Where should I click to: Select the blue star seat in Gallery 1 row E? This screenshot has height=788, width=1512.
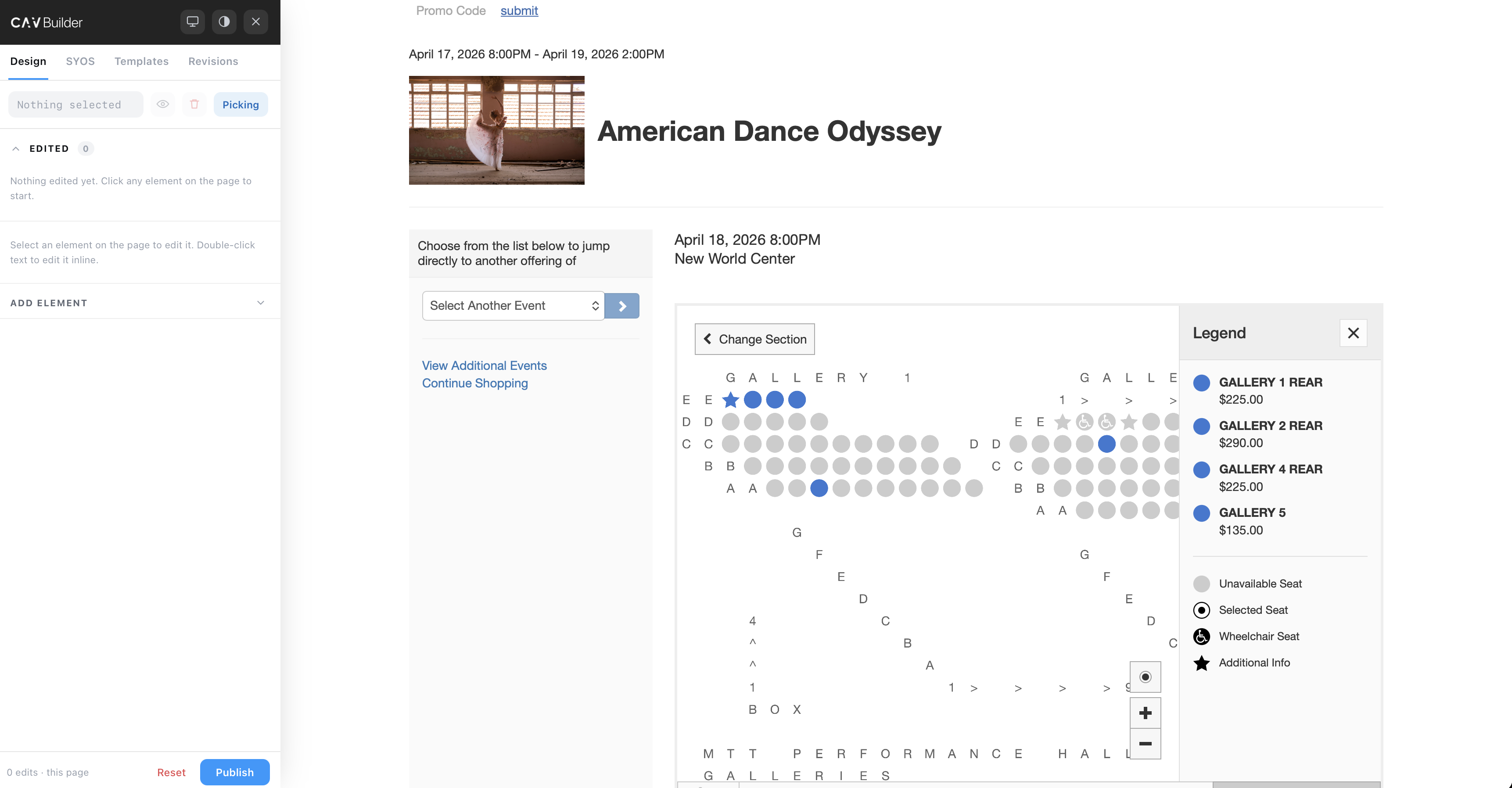pyautogui.click(x=731, y=400)
